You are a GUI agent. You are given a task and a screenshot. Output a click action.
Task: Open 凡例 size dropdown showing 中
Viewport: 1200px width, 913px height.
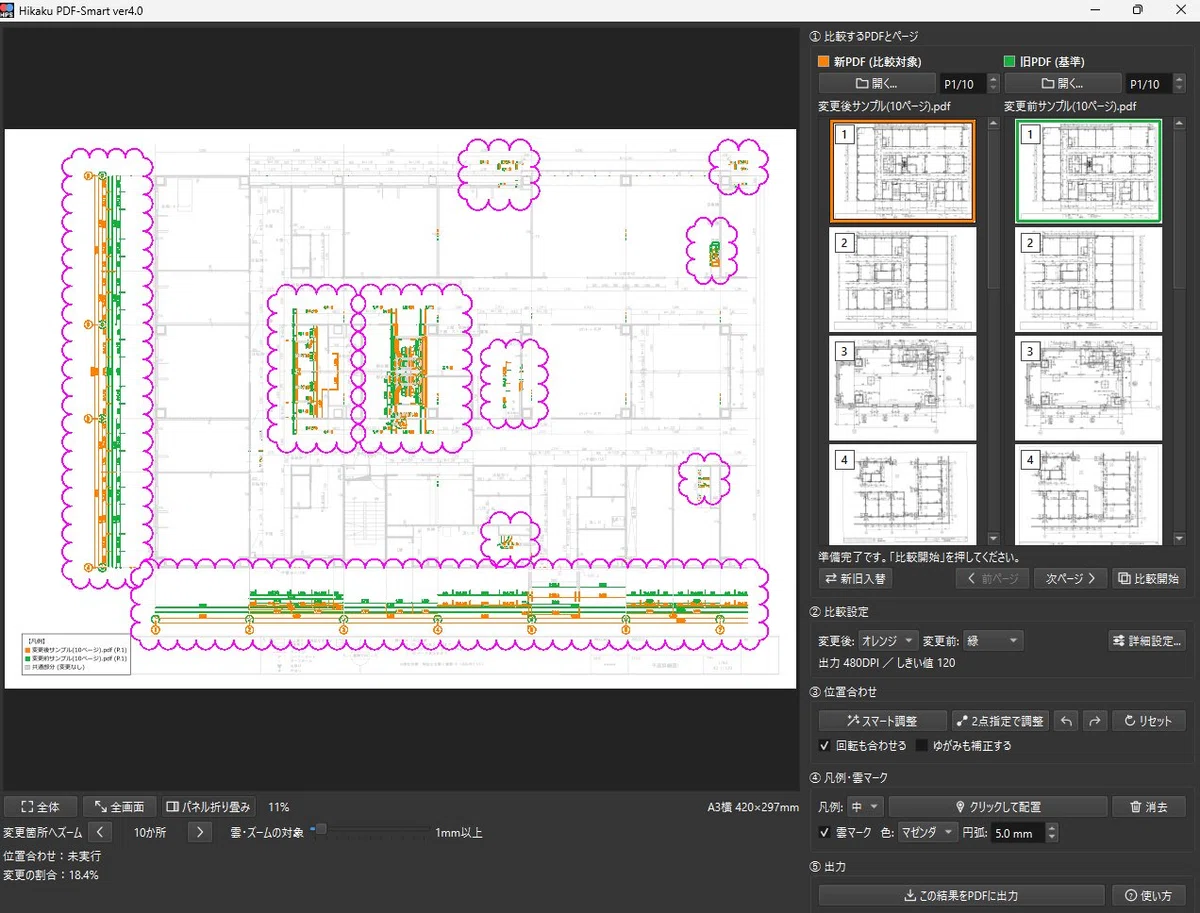[x=865, y=806]
